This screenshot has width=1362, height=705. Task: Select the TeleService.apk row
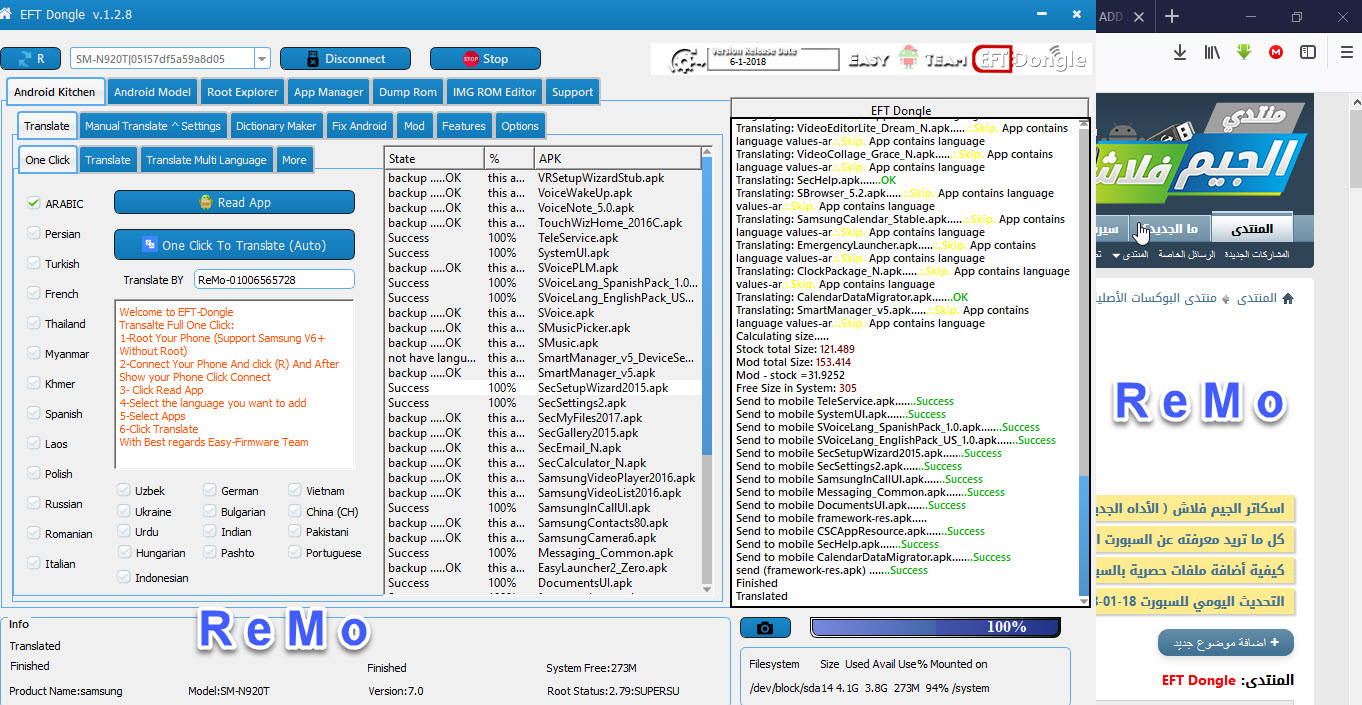pos(543,238)
